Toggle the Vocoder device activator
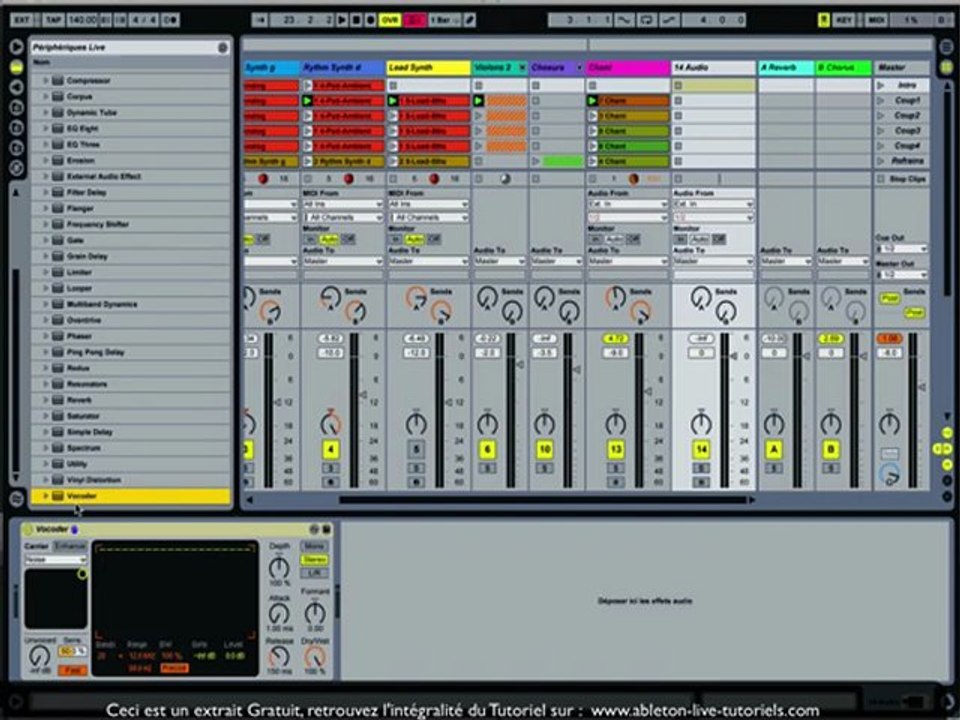Image resolution: width=960 pixels, height=720 pixels. [28, 529]
